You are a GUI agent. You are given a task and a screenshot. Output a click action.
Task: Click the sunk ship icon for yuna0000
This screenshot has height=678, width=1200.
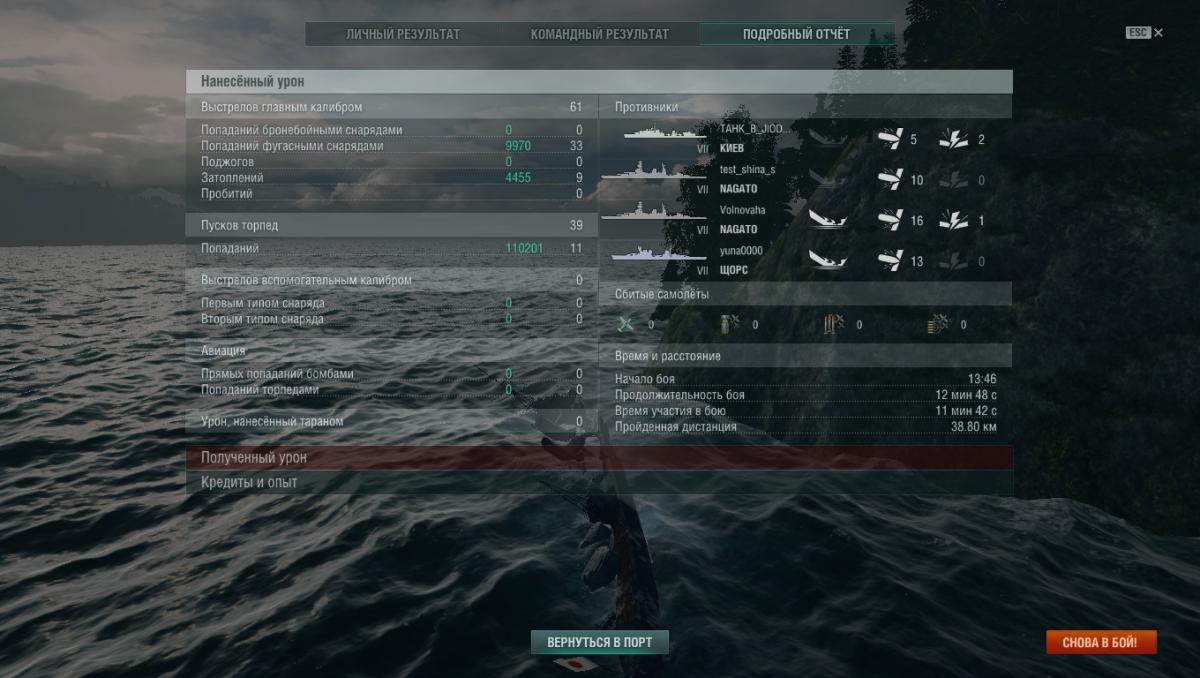[x=828, y=260]
